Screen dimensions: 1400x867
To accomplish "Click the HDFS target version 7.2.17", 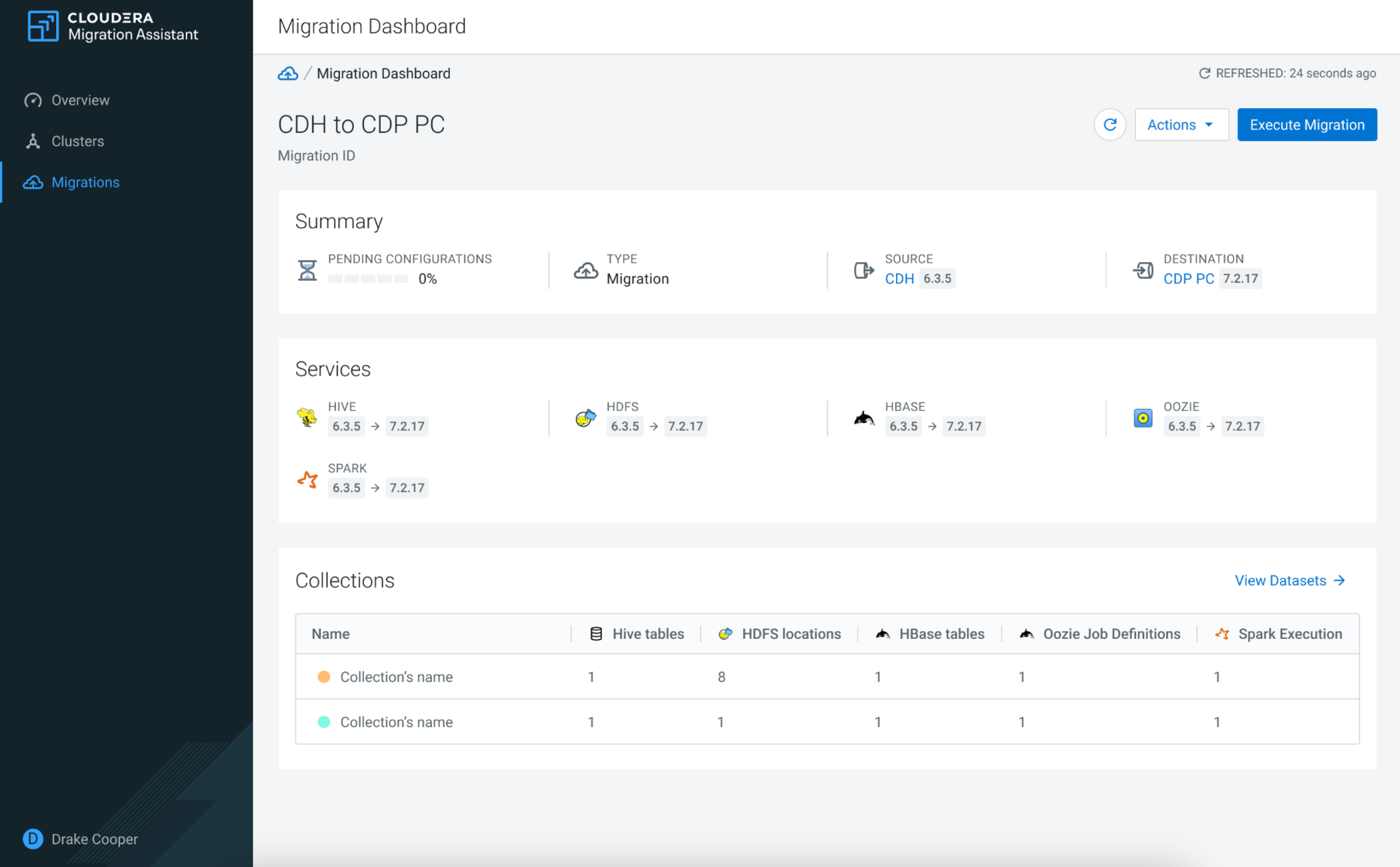I will [x=685, y=426].
